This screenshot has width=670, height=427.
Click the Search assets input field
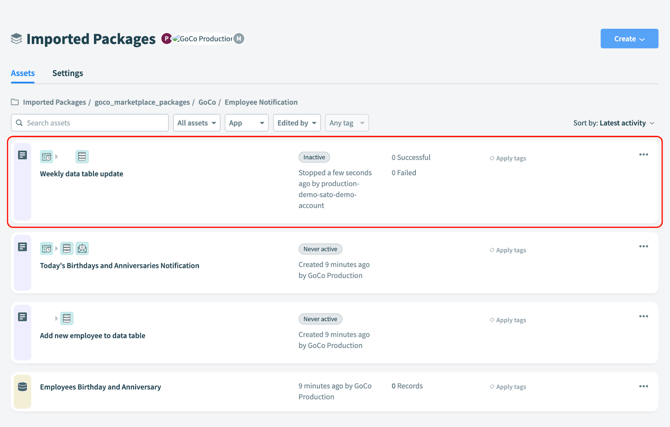(90, 123)
